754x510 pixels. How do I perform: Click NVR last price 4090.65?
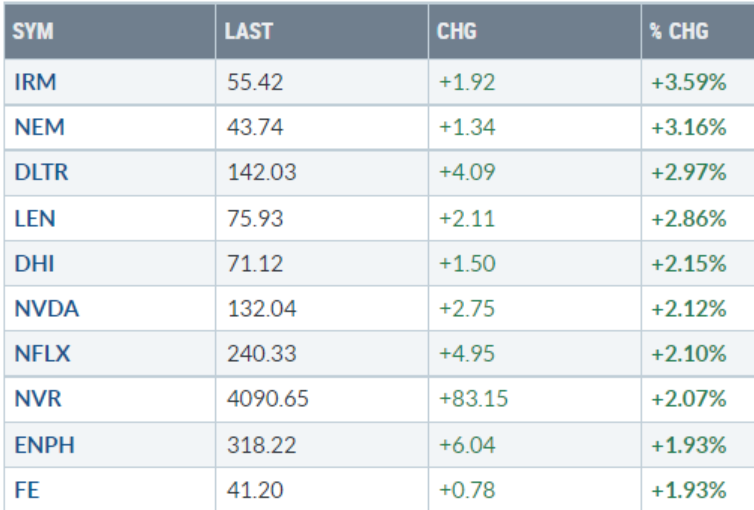click(267, 400)
